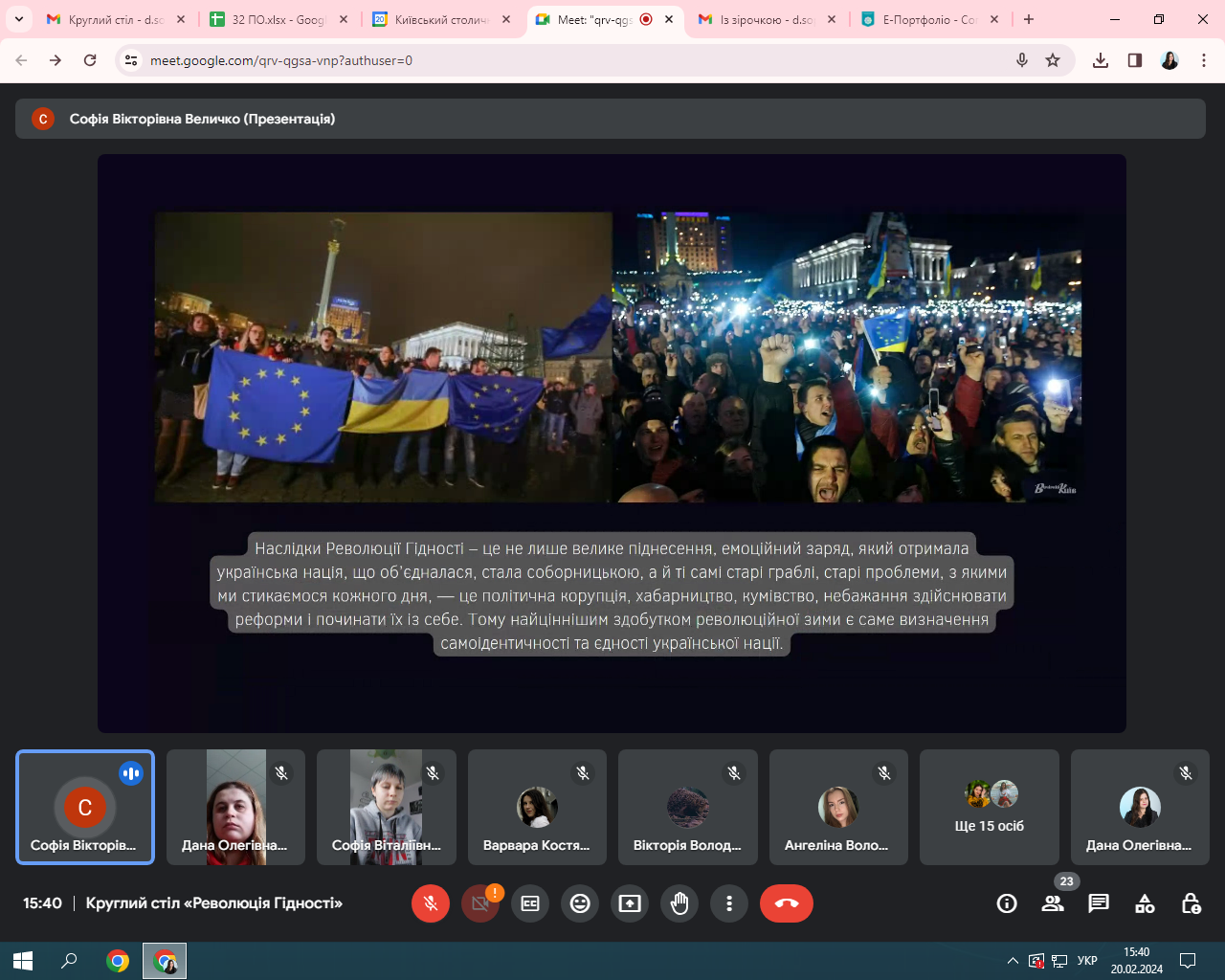Close the 32 ПО.xlsx tab

[344, 19]
